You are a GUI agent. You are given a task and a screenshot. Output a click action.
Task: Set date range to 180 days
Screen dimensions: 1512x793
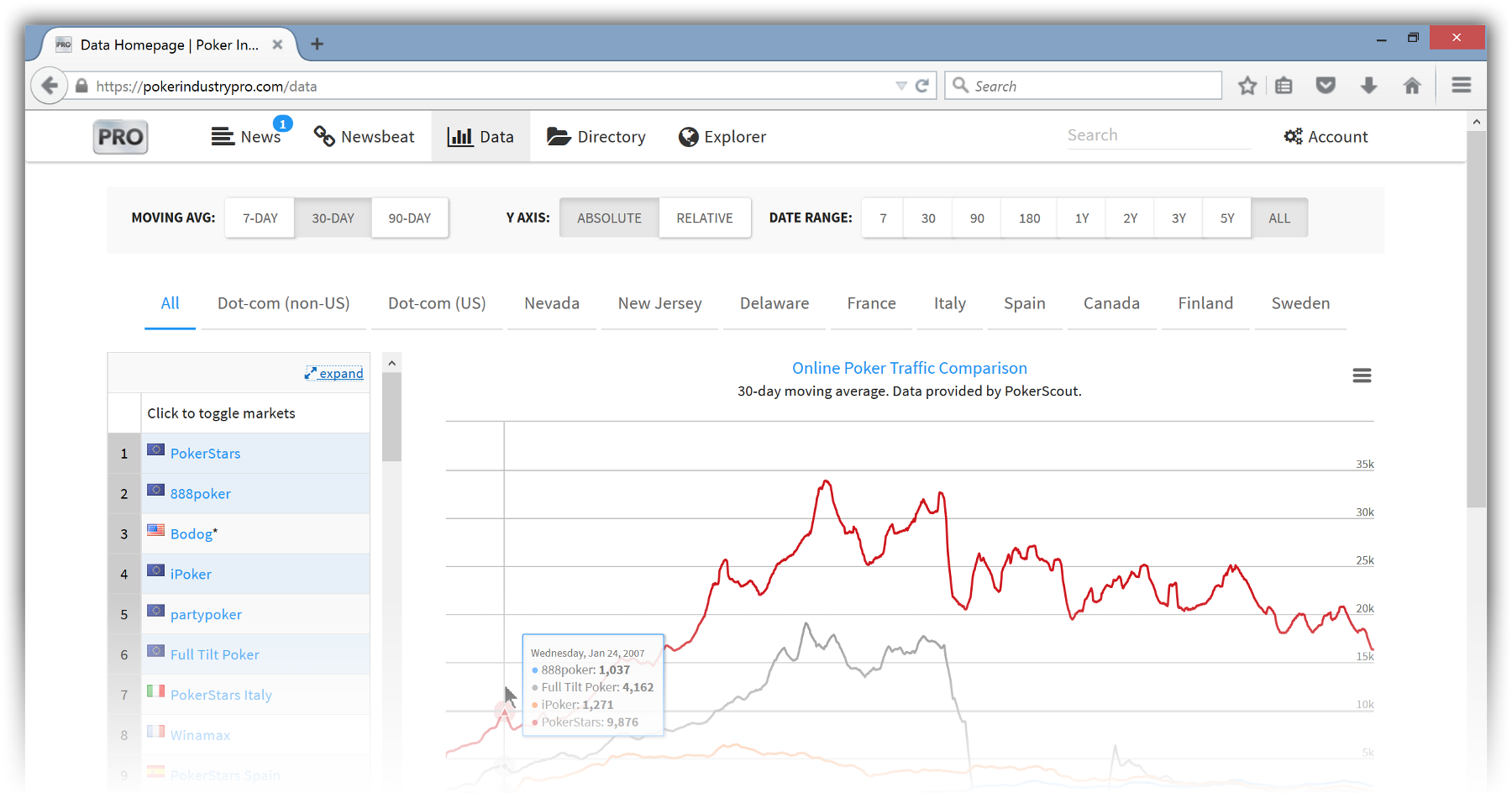point(1029,218)
